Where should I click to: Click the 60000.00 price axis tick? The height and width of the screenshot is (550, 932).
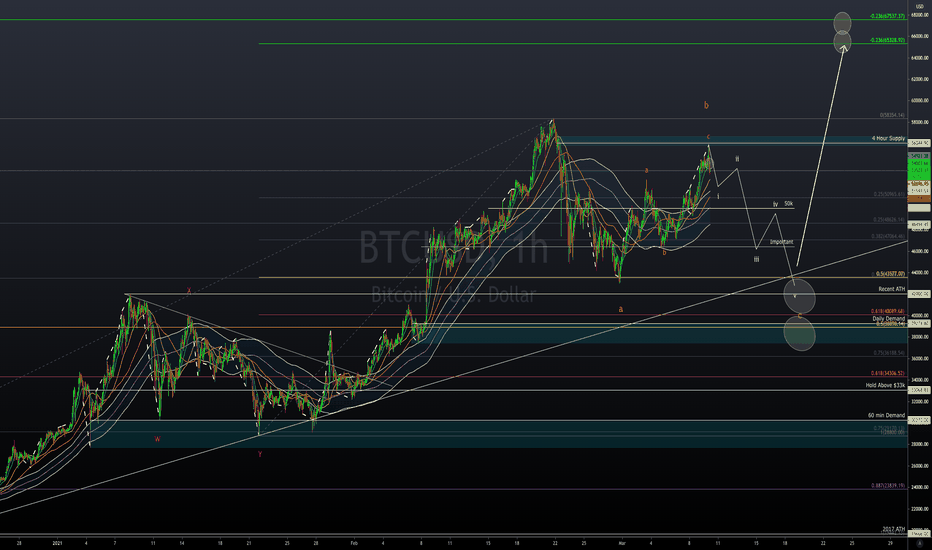(x=920, y=100)
